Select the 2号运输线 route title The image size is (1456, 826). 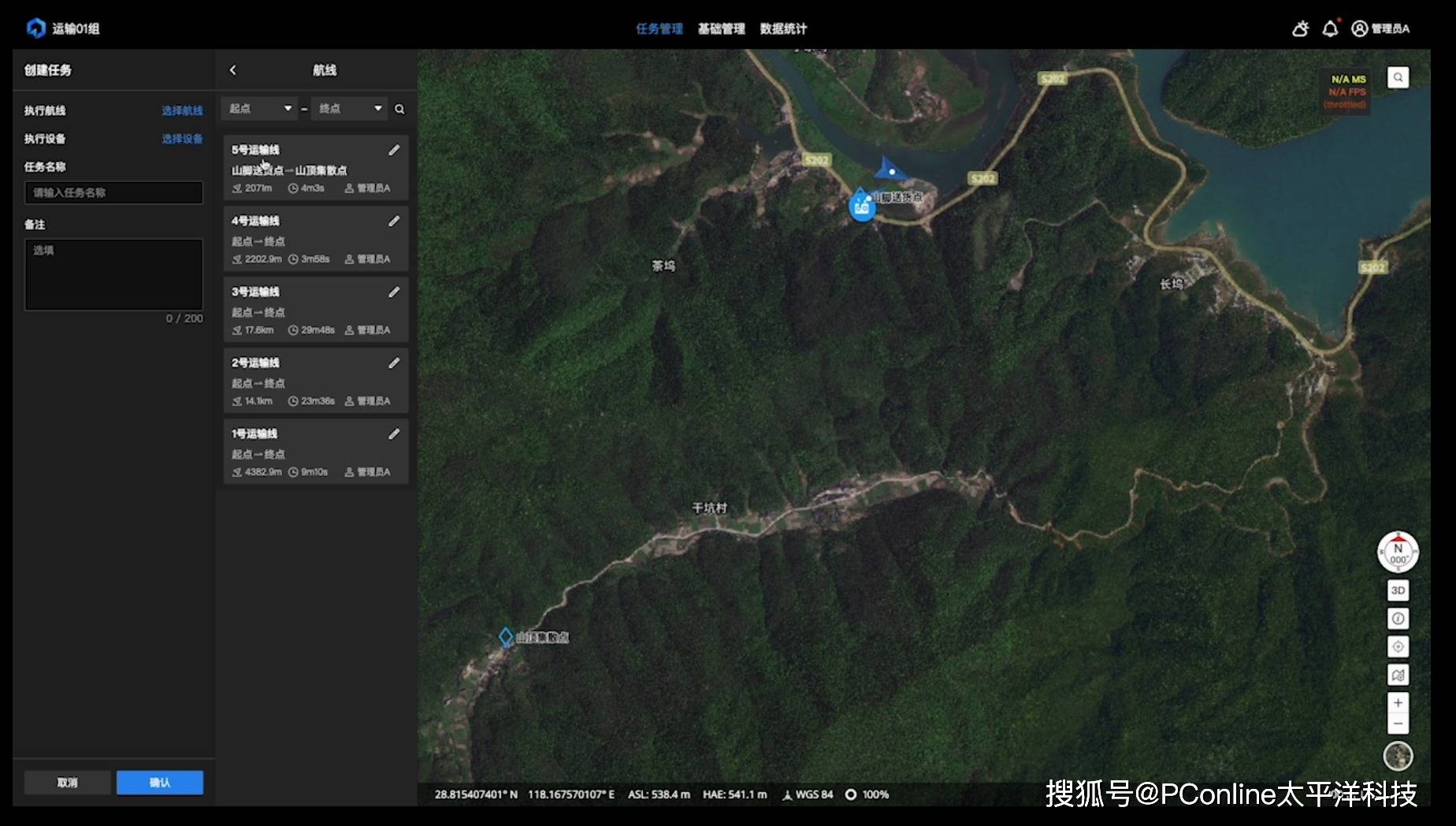tap(255, 363)
